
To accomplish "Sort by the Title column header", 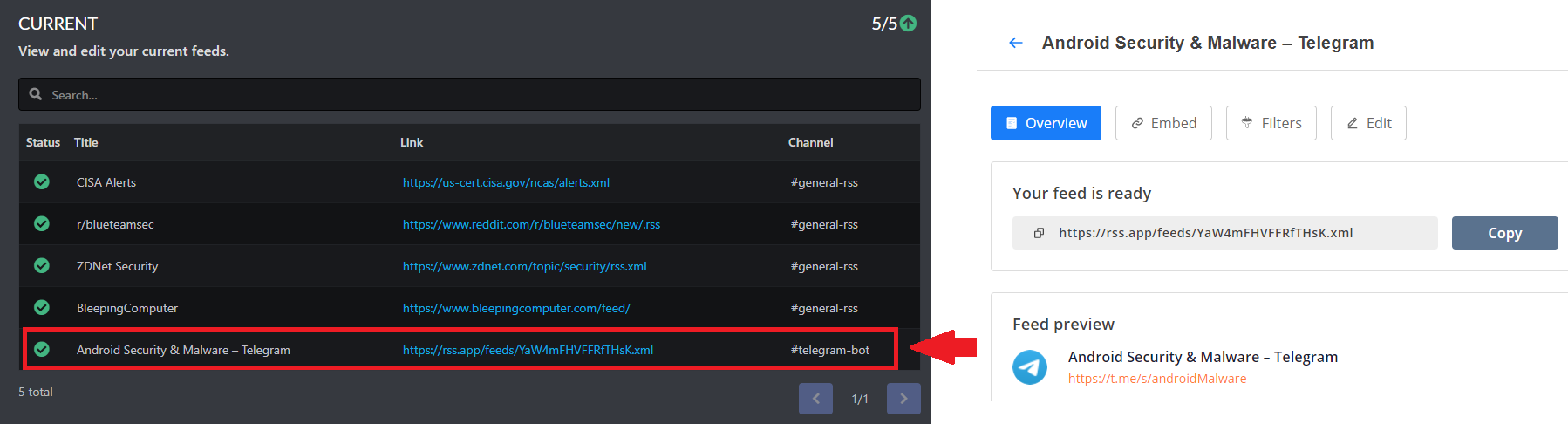I will tap(85, 142).
